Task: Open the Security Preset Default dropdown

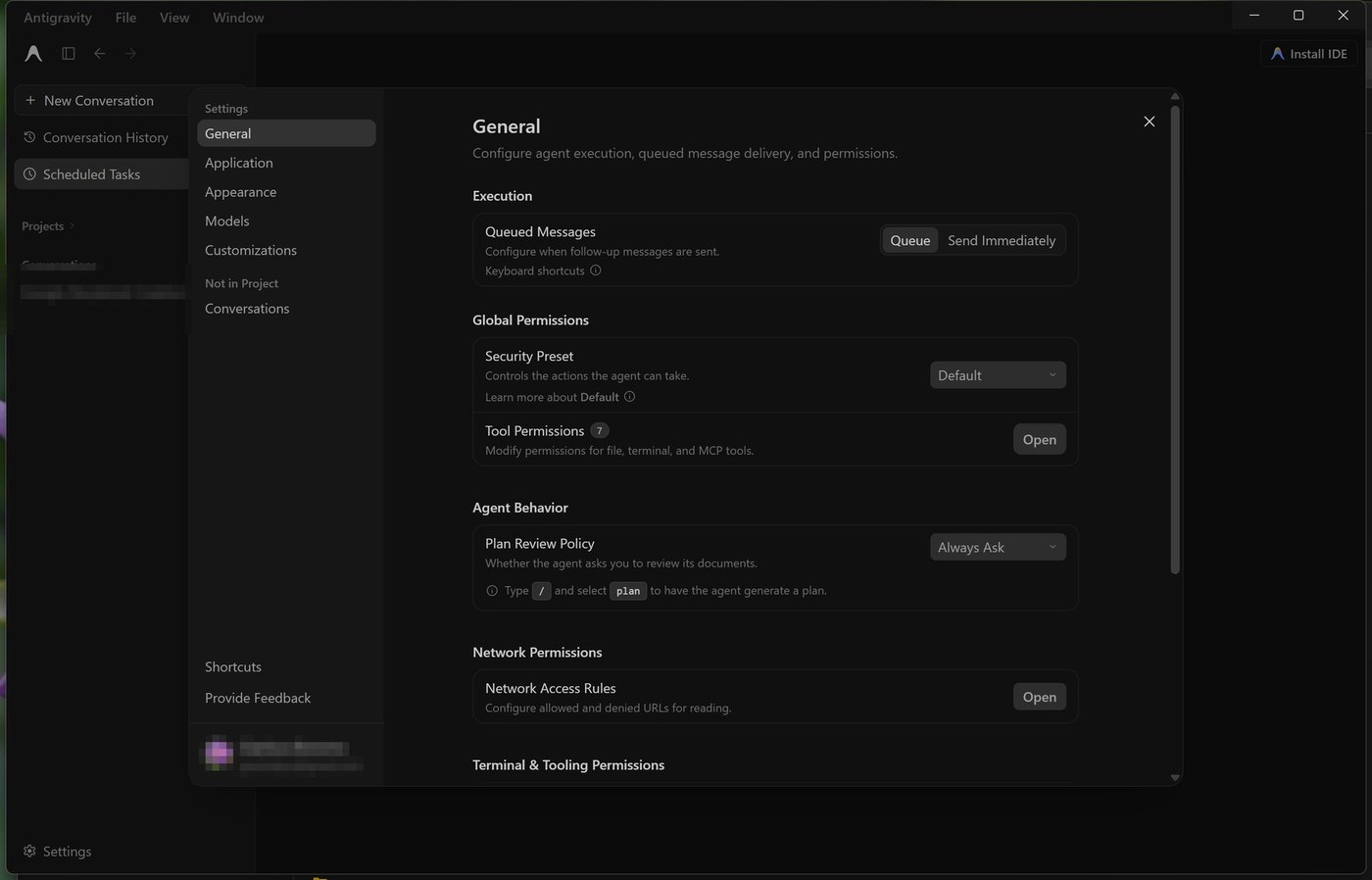Action: tap(998, 375)
